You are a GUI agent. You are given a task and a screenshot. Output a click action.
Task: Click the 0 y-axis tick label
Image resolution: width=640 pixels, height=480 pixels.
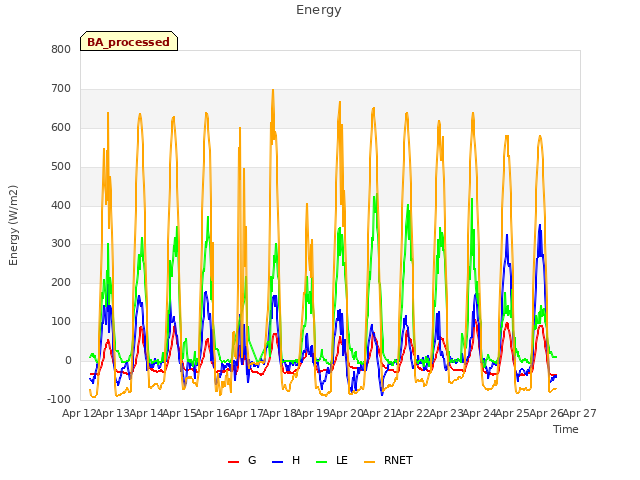pyautogui.click(x=68, y=361)
